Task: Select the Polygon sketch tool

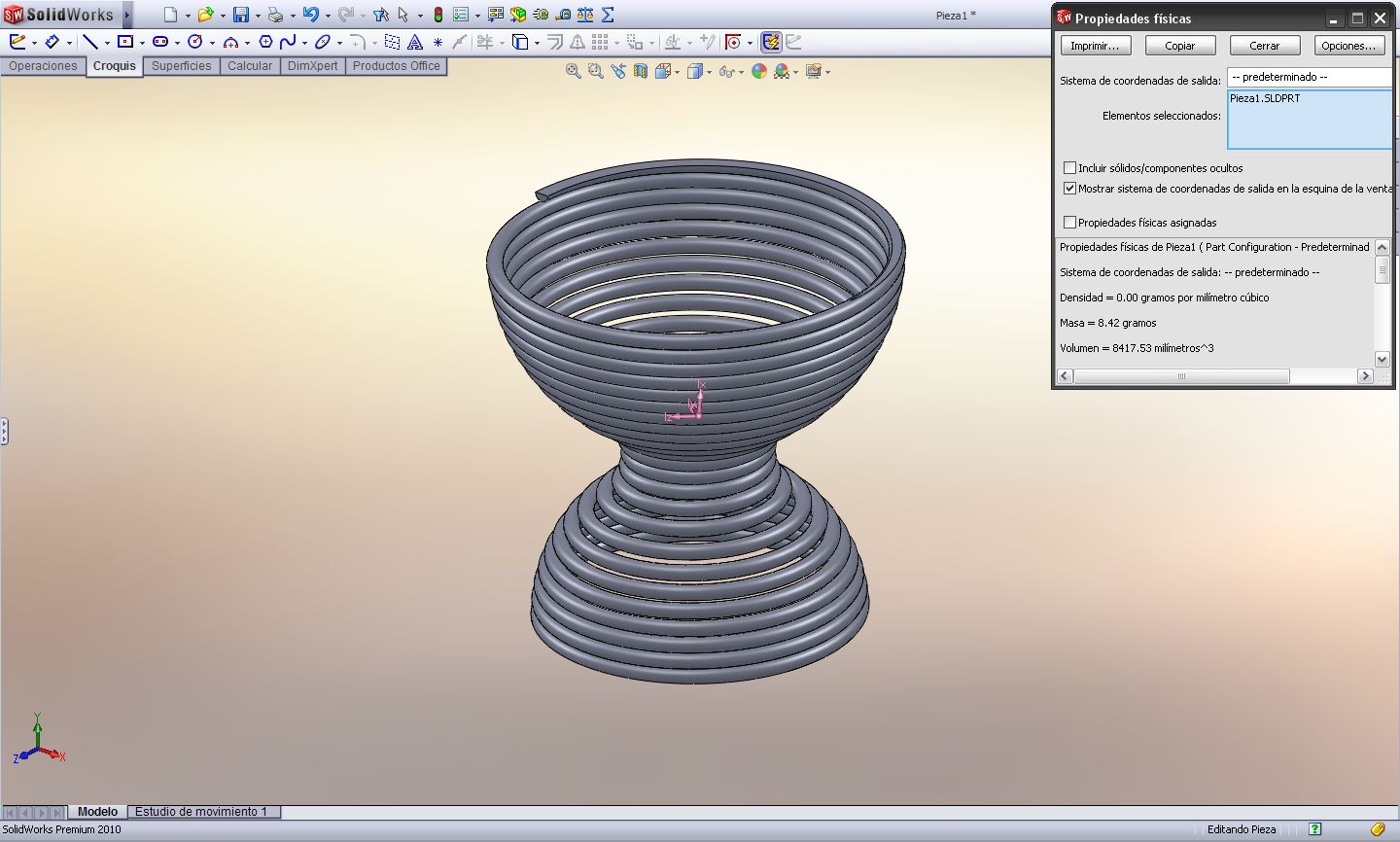Action: (265, 42)
